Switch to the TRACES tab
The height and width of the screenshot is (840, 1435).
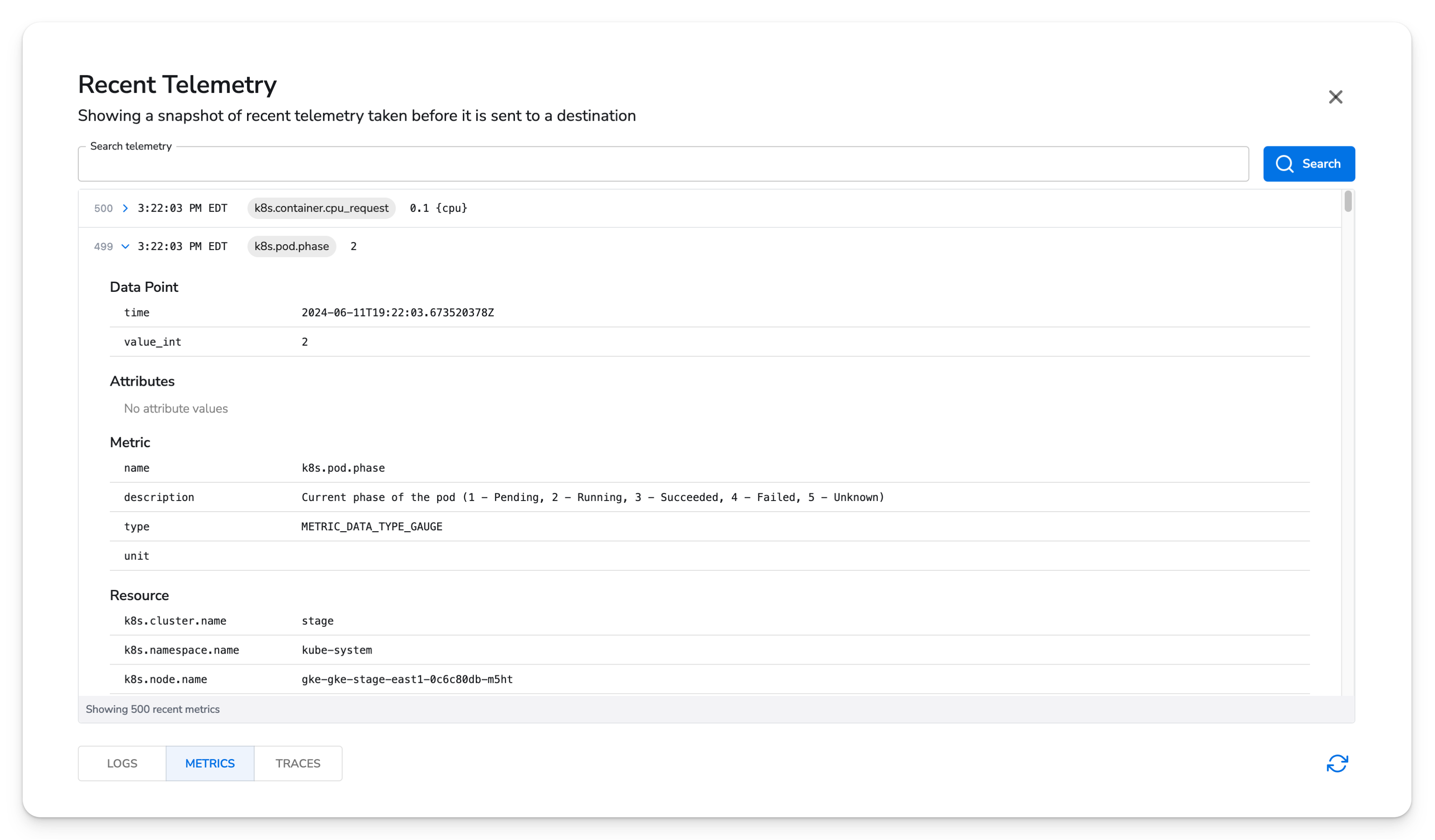point(297,763)
